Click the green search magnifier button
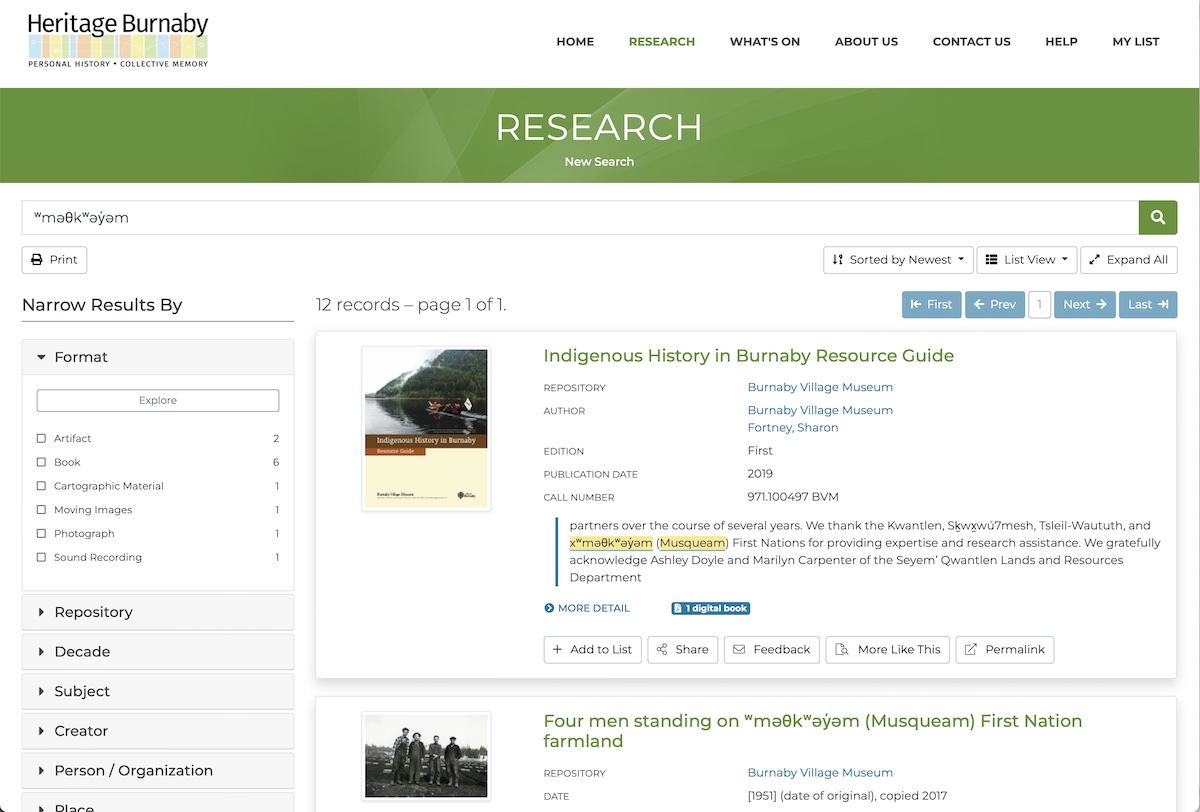Screen dimensions: 1200x812 tap(1158, 217)
